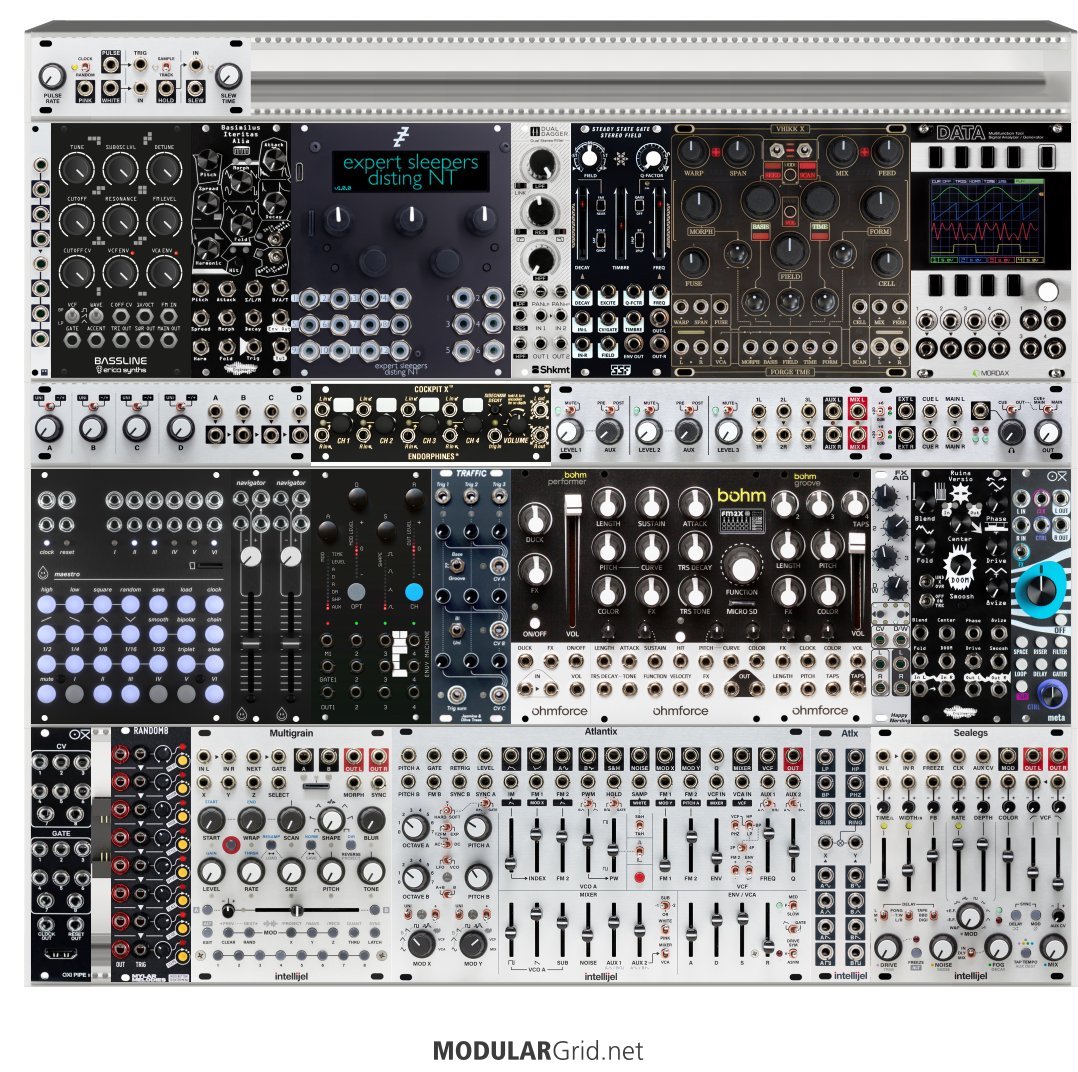Click the RESONANCE knob on Erica Synths Bassline

(x=120, y=221)
